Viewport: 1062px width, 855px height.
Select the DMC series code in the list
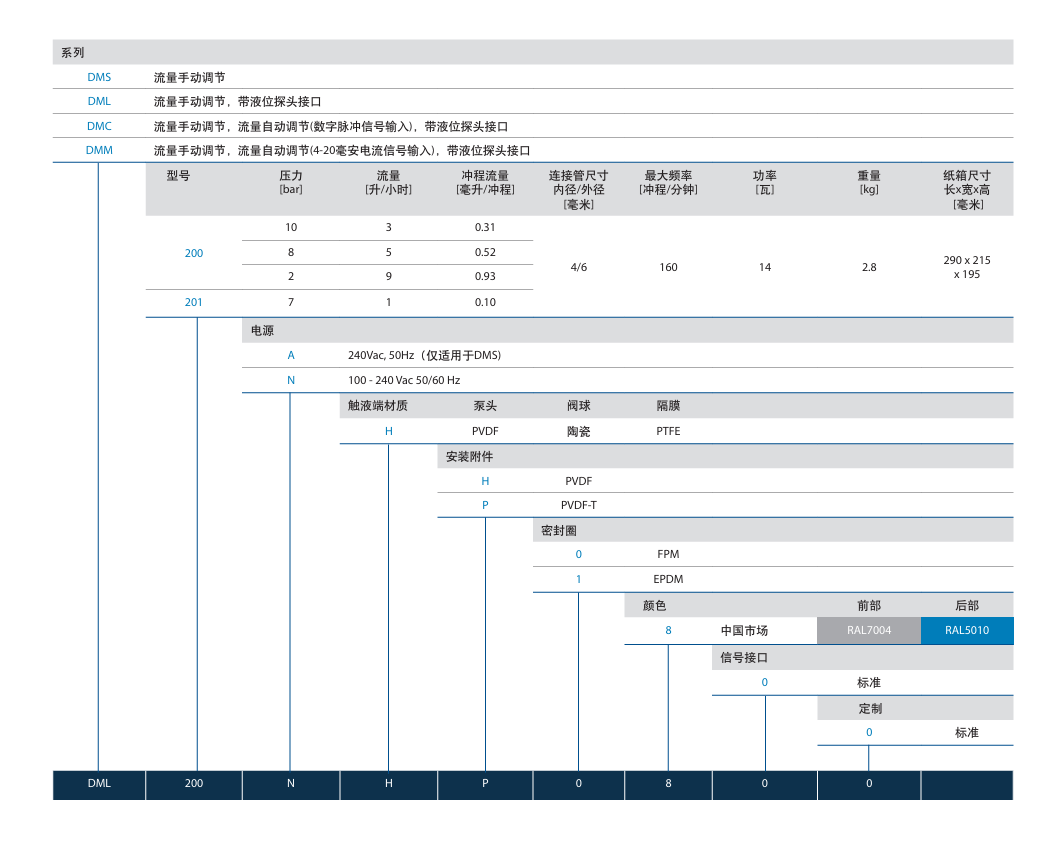(99, 126)
